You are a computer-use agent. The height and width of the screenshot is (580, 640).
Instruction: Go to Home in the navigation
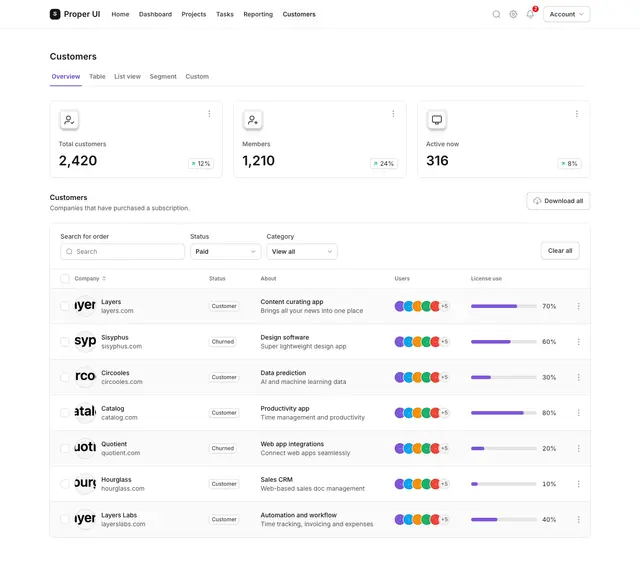coord(120,14)
